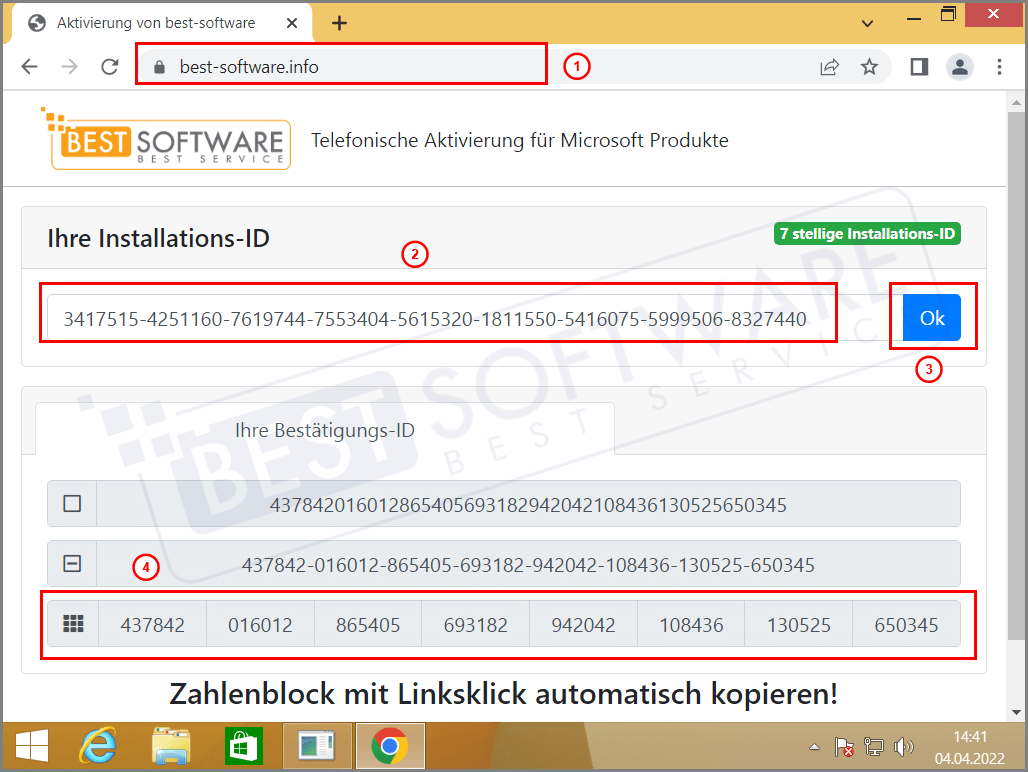1028x772 pixels.
Task: Open the Windows Store from the taskbar
Action: (243, 745)
